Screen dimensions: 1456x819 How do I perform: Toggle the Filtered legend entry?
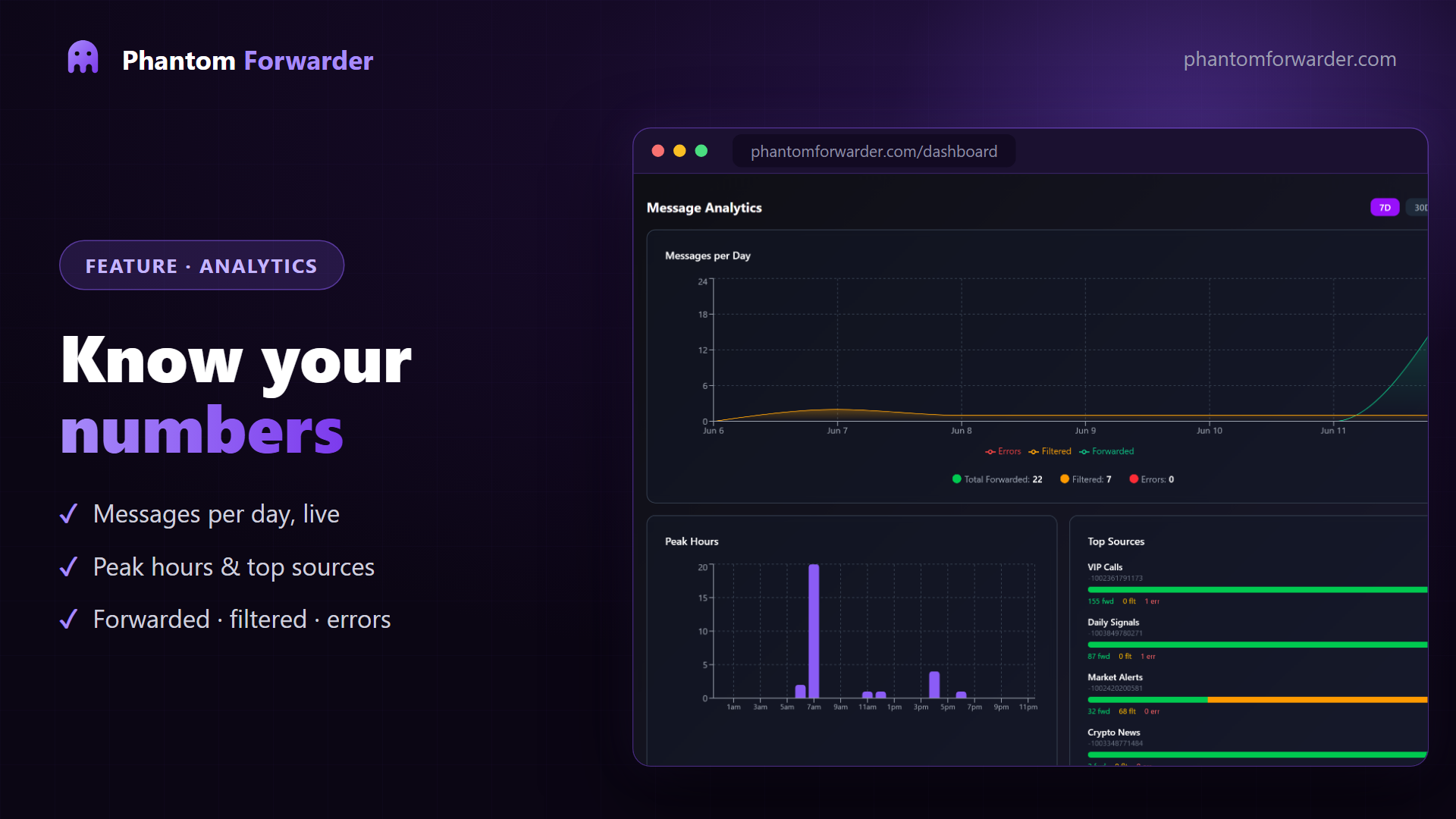pos(1050,451)
